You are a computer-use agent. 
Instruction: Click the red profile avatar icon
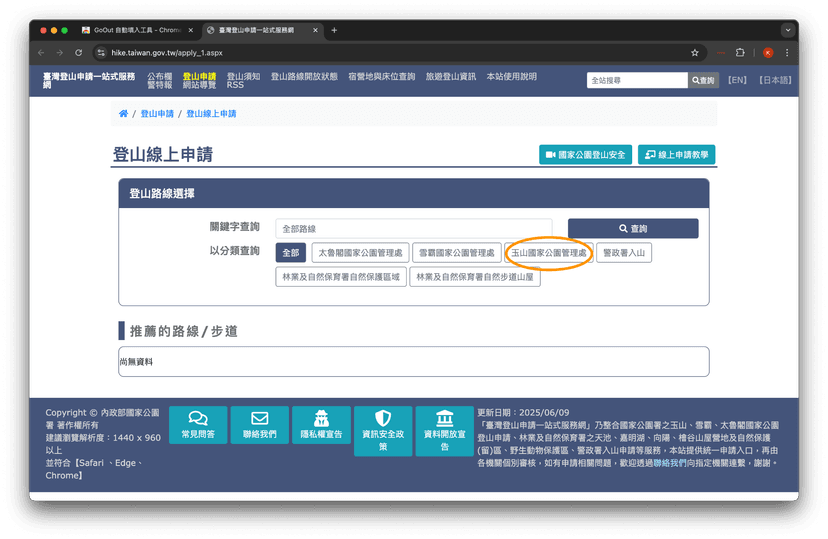coord(768,53)
